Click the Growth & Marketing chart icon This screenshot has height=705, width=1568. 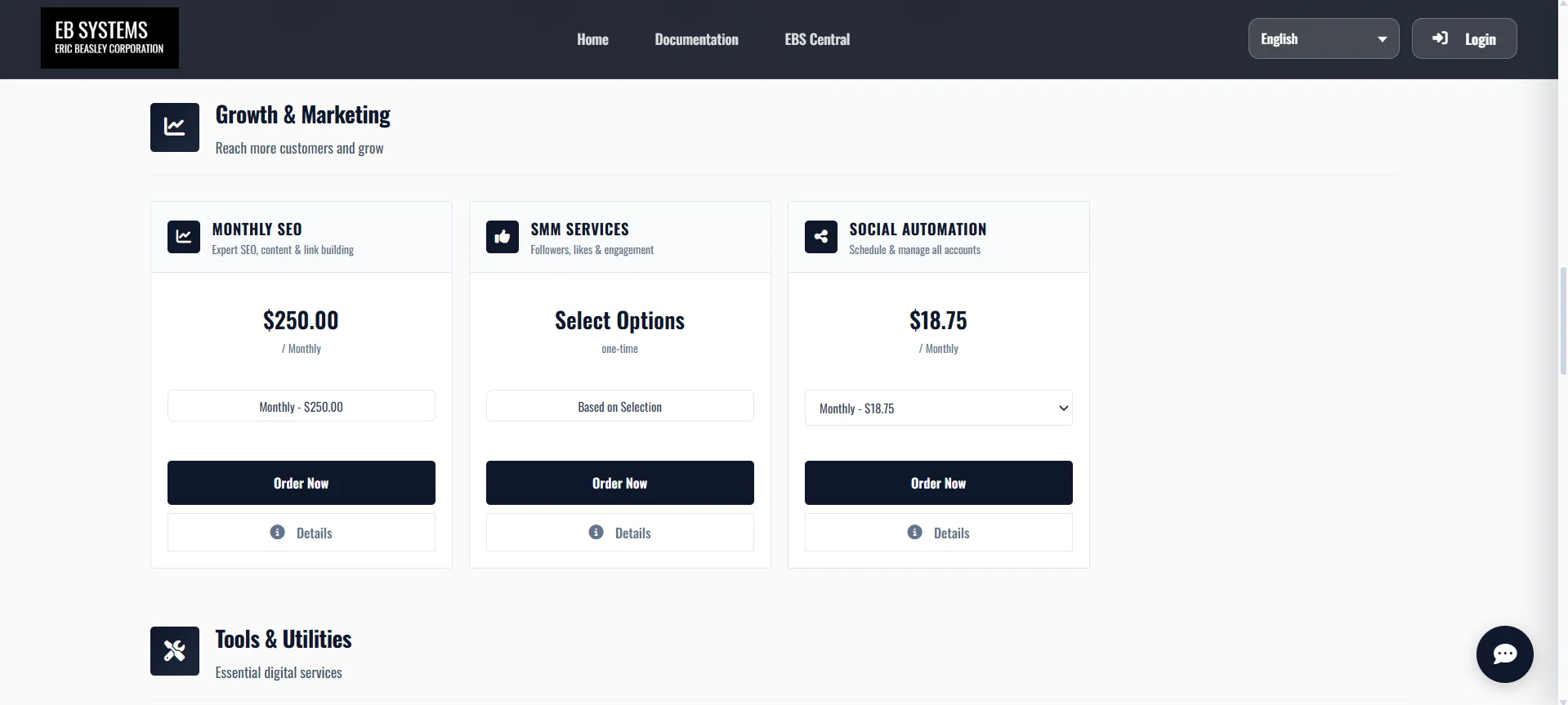[x=175, y=127]
